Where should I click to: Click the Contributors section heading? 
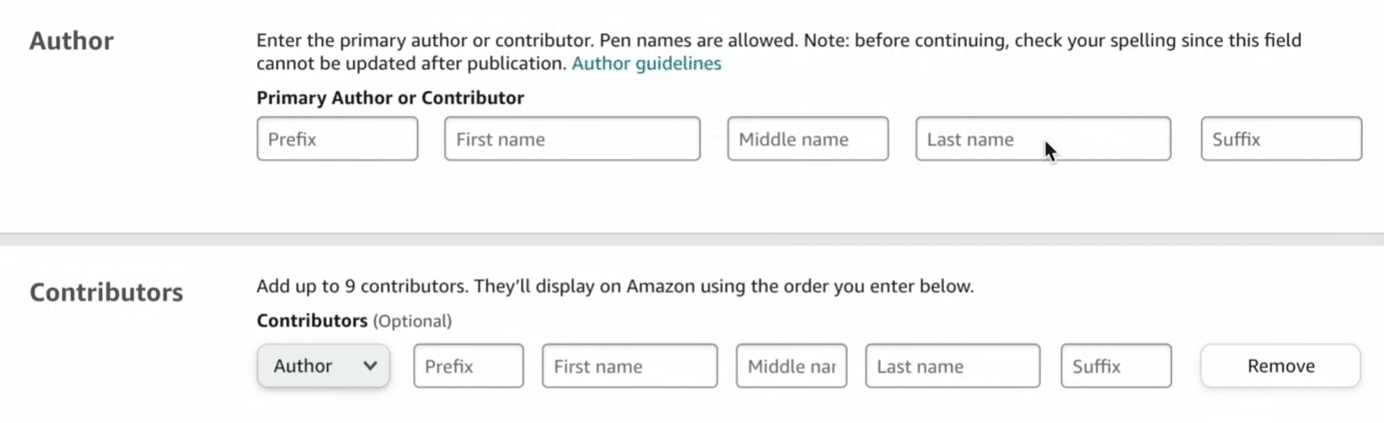(106, 292)
